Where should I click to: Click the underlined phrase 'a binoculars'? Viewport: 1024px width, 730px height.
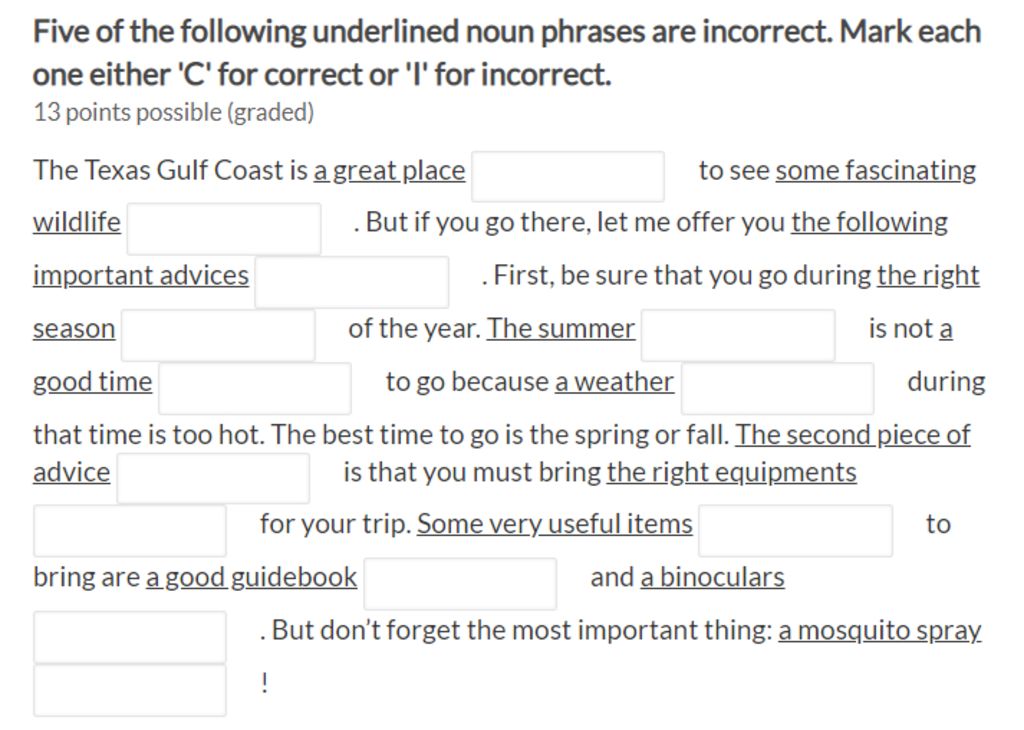tap(712, 577)
